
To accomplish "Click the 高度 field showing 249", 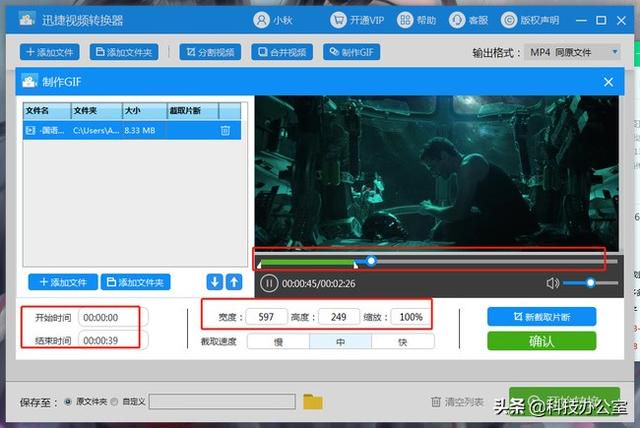I will coord(339,317).
